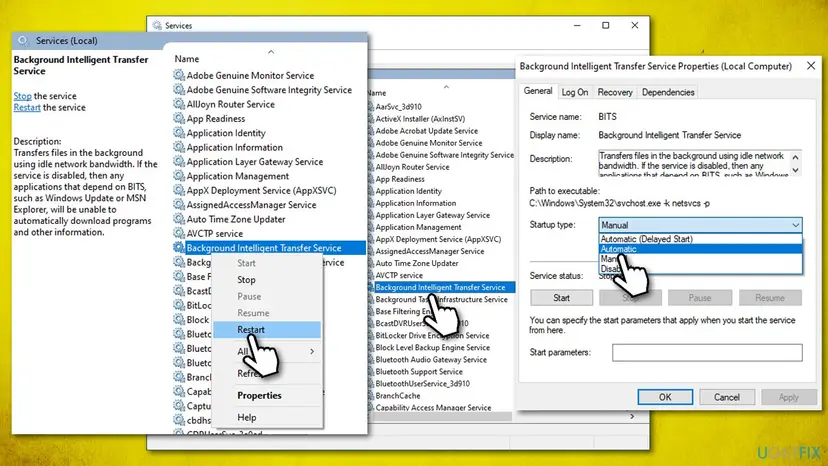Choose Automatic startup option
828x466 pixels.
tap(701, 249)
